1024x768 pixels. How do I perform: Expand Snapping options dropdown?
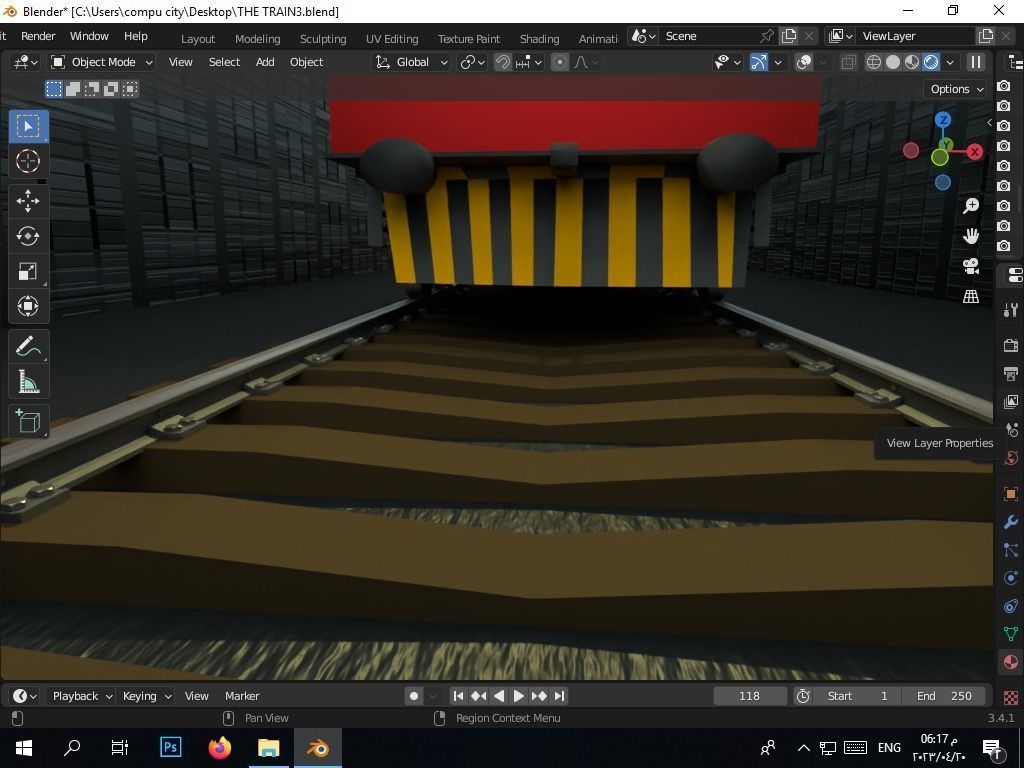tap(530, 62)
